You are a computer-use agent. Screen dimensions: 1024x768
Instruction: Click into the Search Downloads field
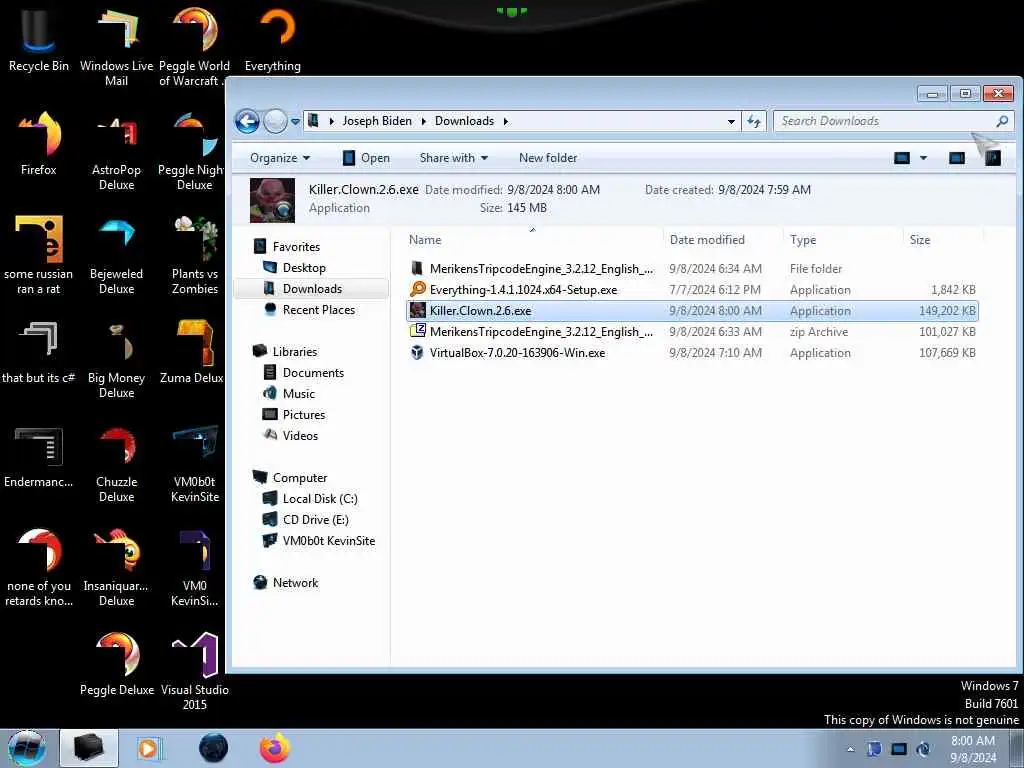885,121
